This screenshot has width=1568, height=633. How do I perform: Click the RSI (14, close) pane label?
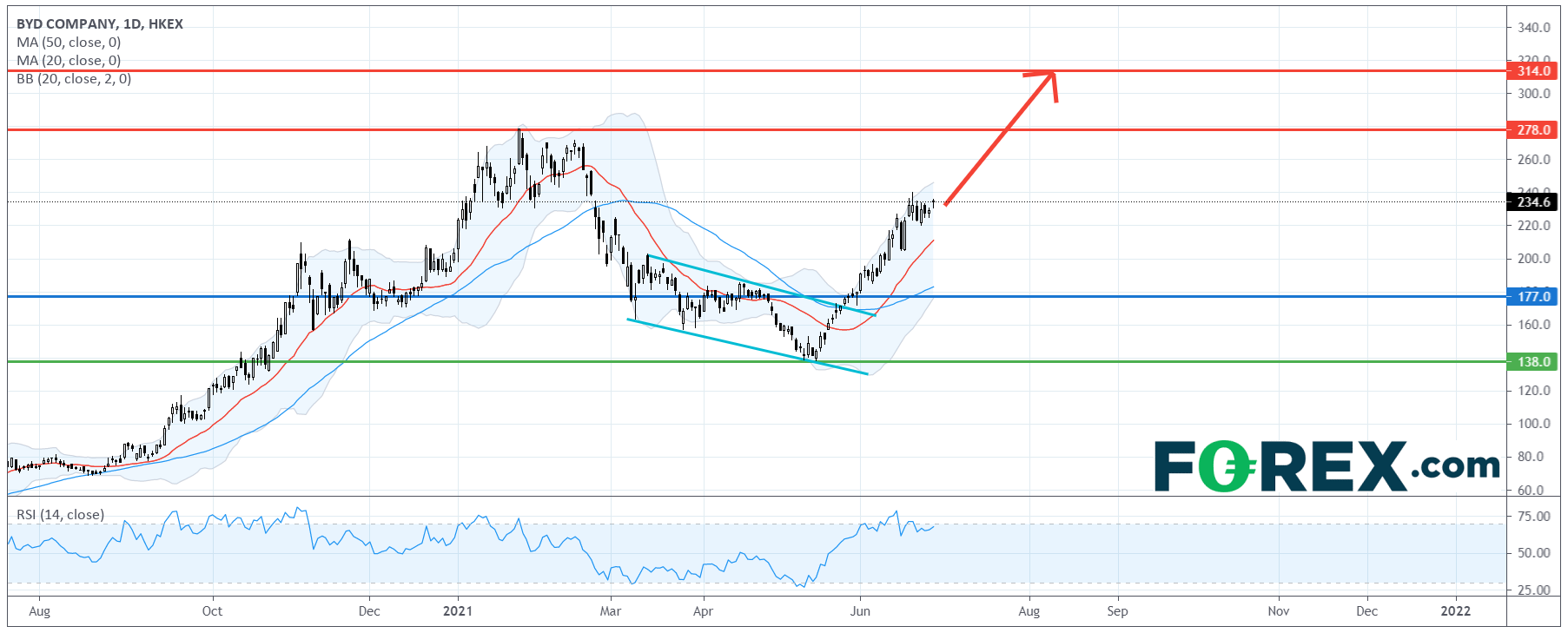click(61, 515)
